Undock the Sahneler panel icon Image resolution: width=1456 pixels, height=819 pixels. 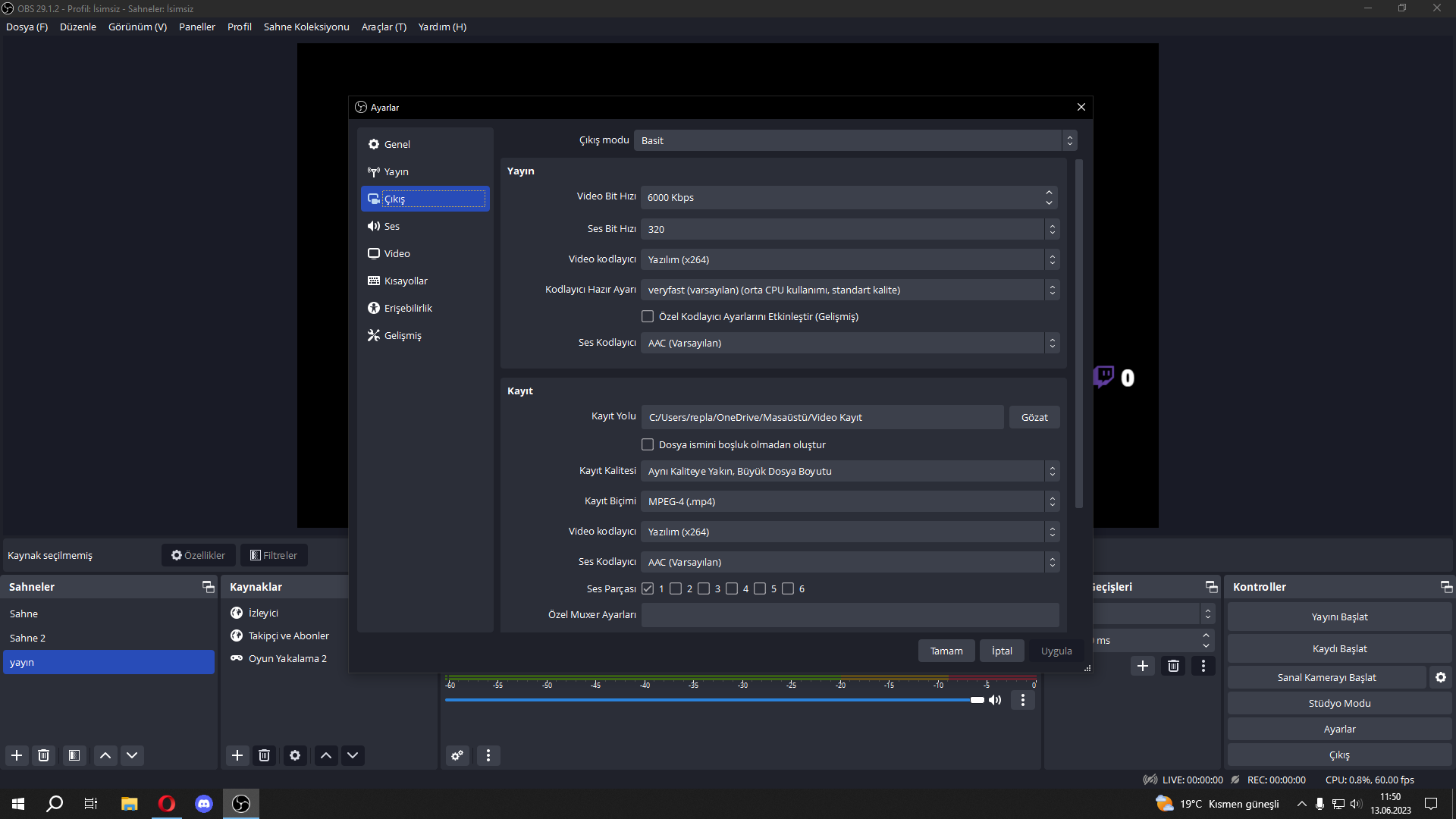(208, 587)
